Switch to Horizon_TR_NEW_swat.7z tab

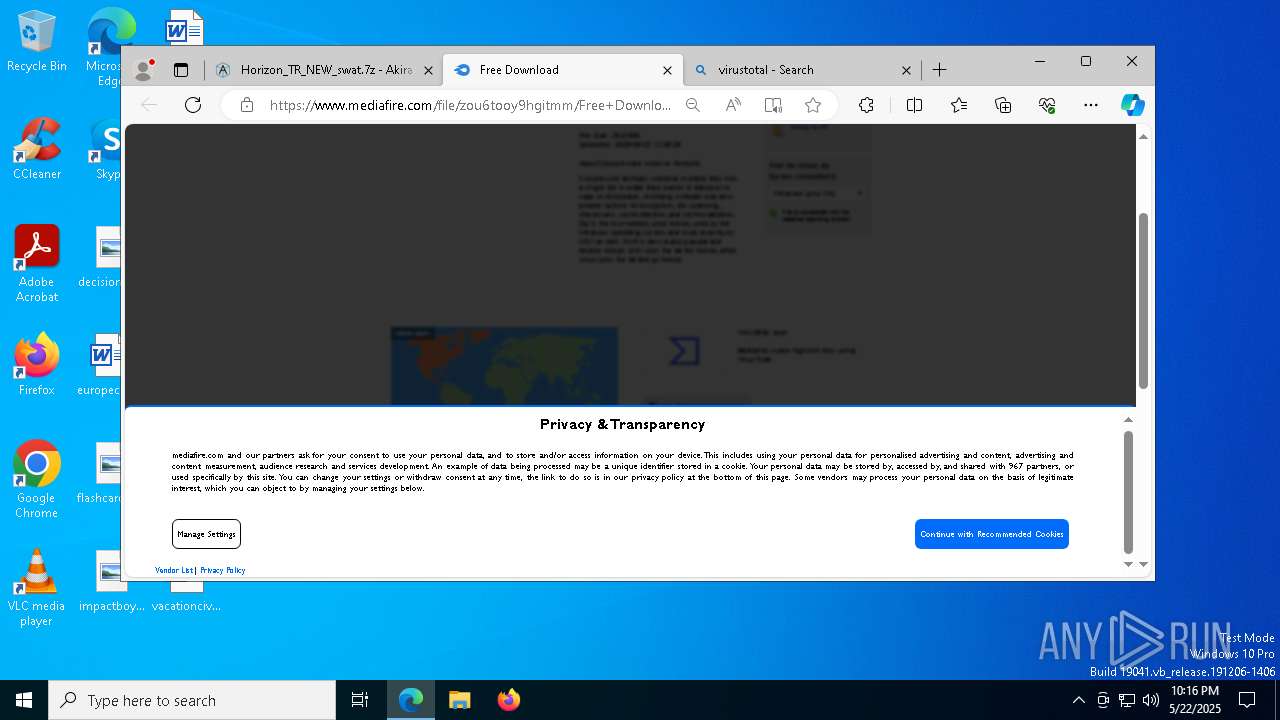[x=323, y=70]
